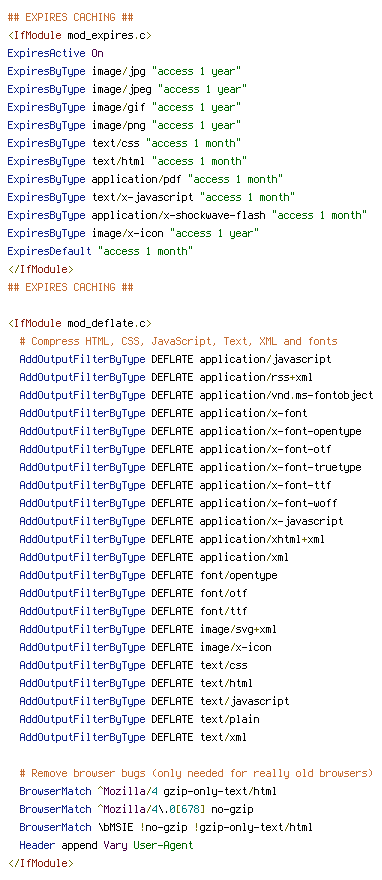Select the DEFLATE application/xhtml+xml line
Viewport: 382px width, 880px height.
(x=172, y=538)
